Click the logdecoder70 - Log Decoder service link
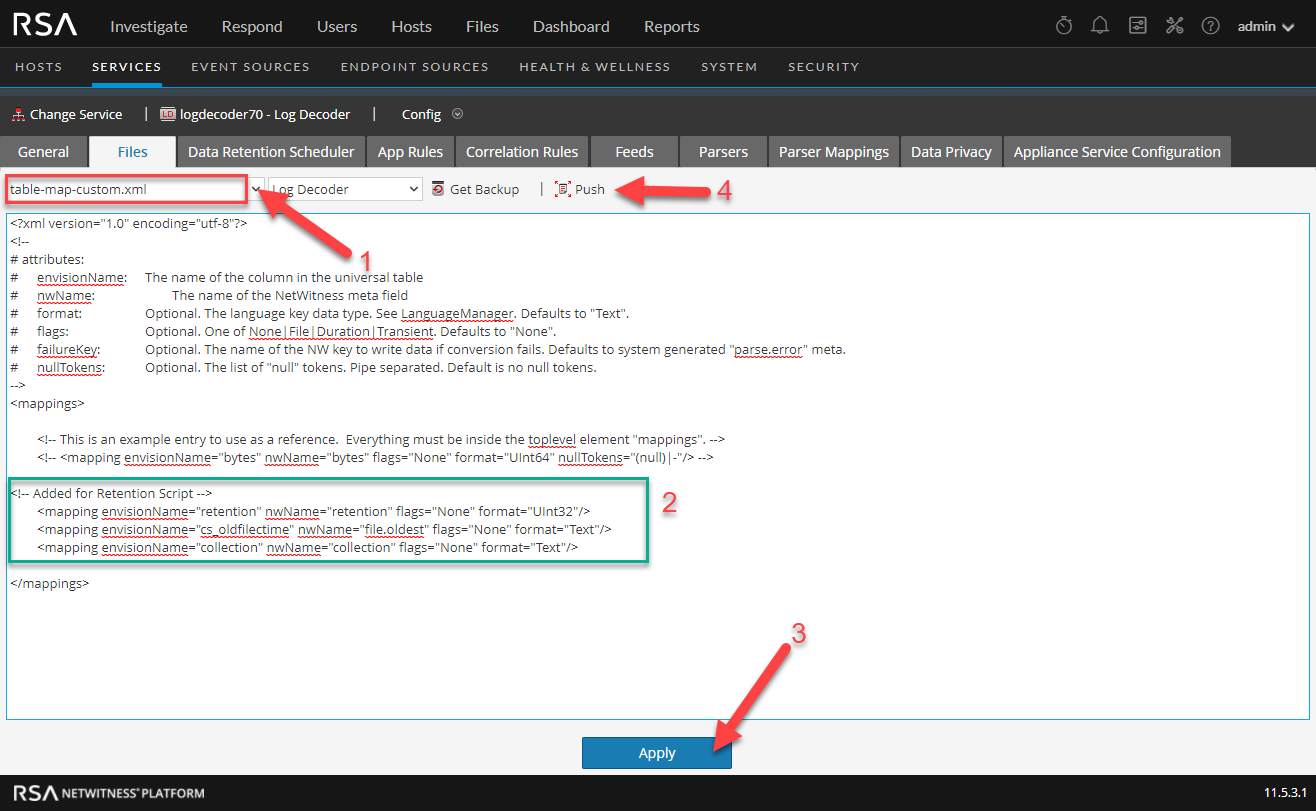Image resolution: width=1316 pixels, height=811 pixels. coord(256,115)
